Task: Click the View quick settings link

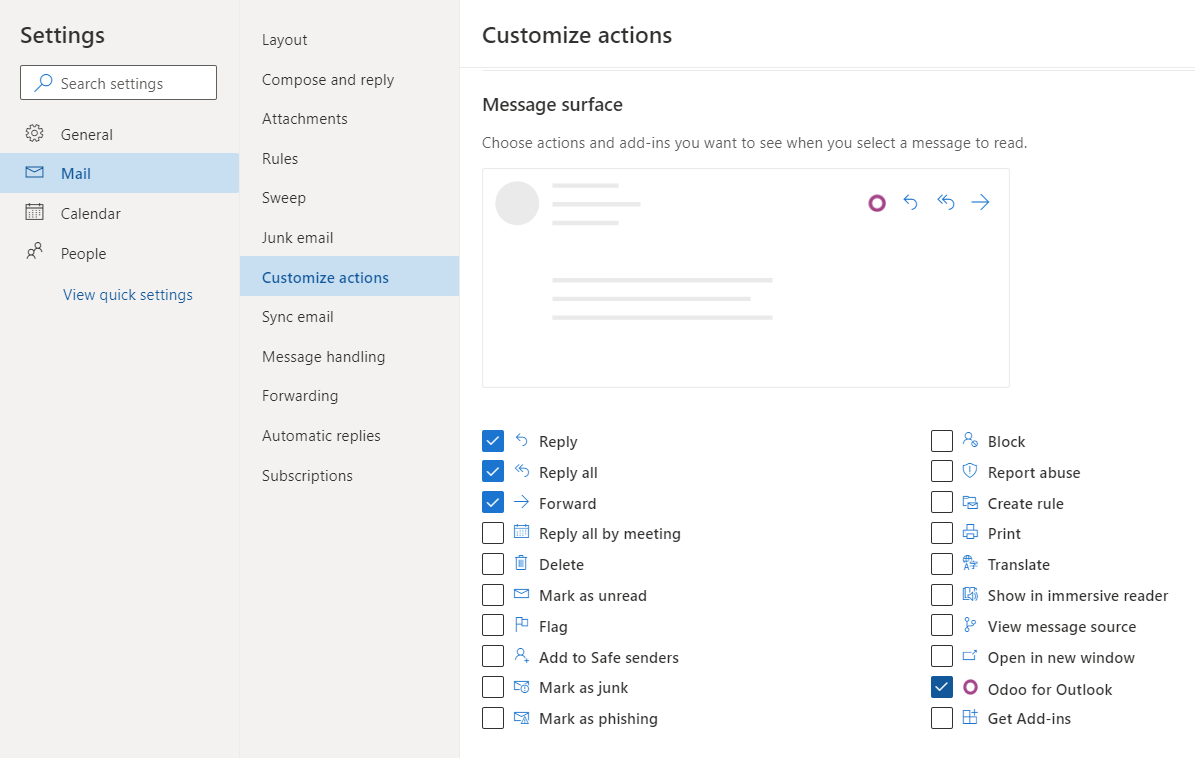Action: click(x=127, y=294)
